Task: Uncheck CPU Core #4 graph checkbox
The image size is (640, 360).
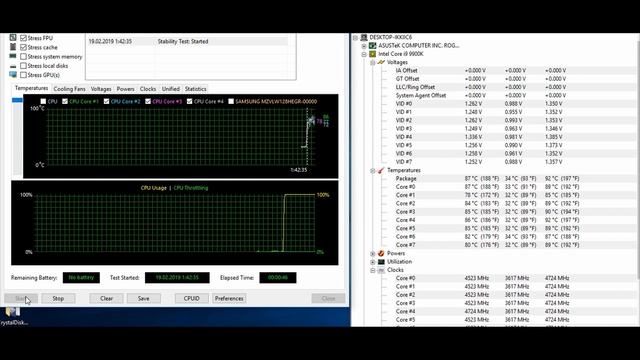Action: point(189,101)
